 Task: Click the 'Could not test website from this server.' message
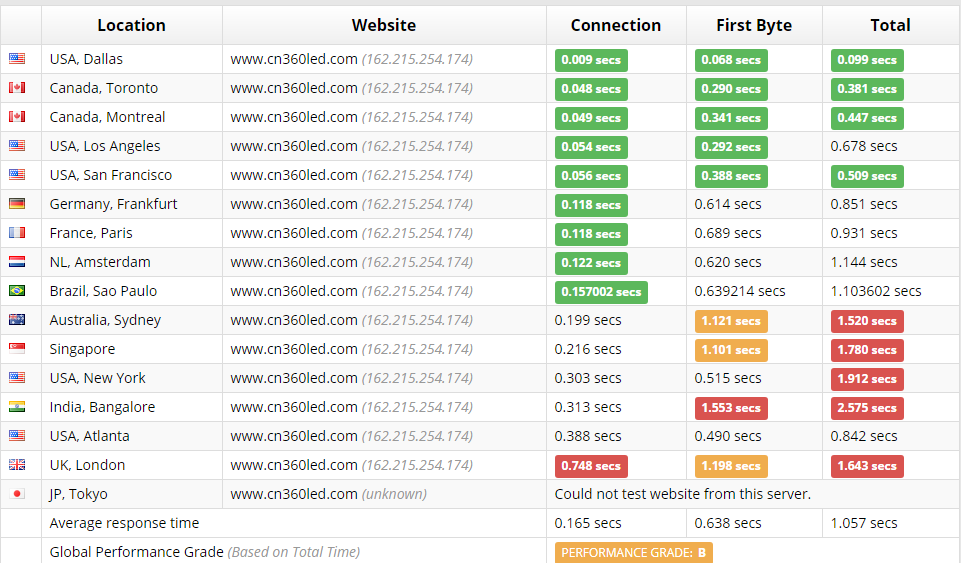(682, 494)
